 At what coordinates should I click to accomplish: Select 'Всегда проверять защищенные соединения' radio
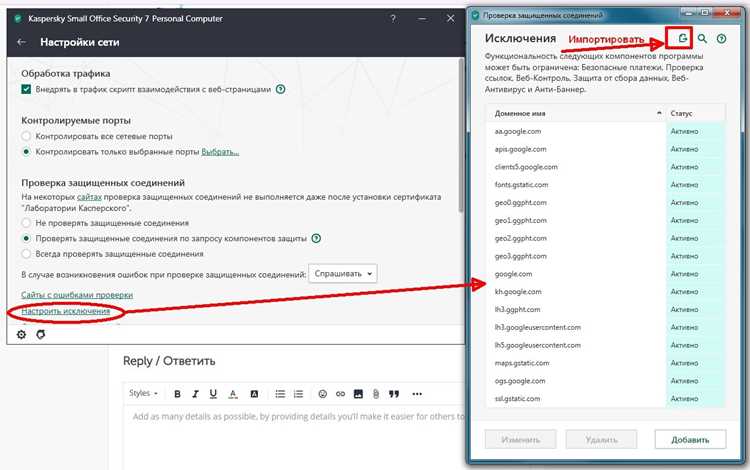tap(26, 254)
